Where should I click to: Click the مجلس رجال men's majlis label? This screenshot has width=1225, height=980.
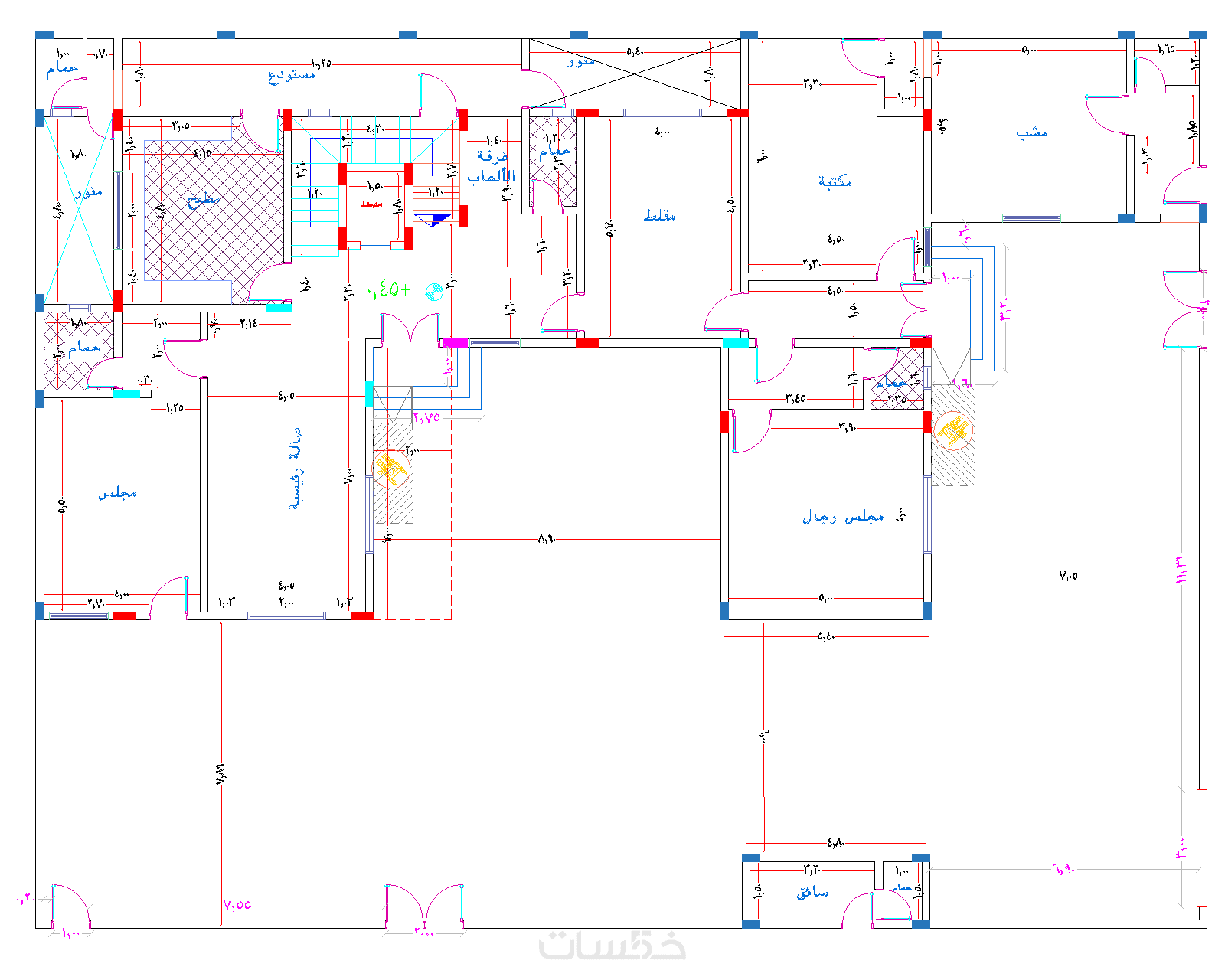843,518
